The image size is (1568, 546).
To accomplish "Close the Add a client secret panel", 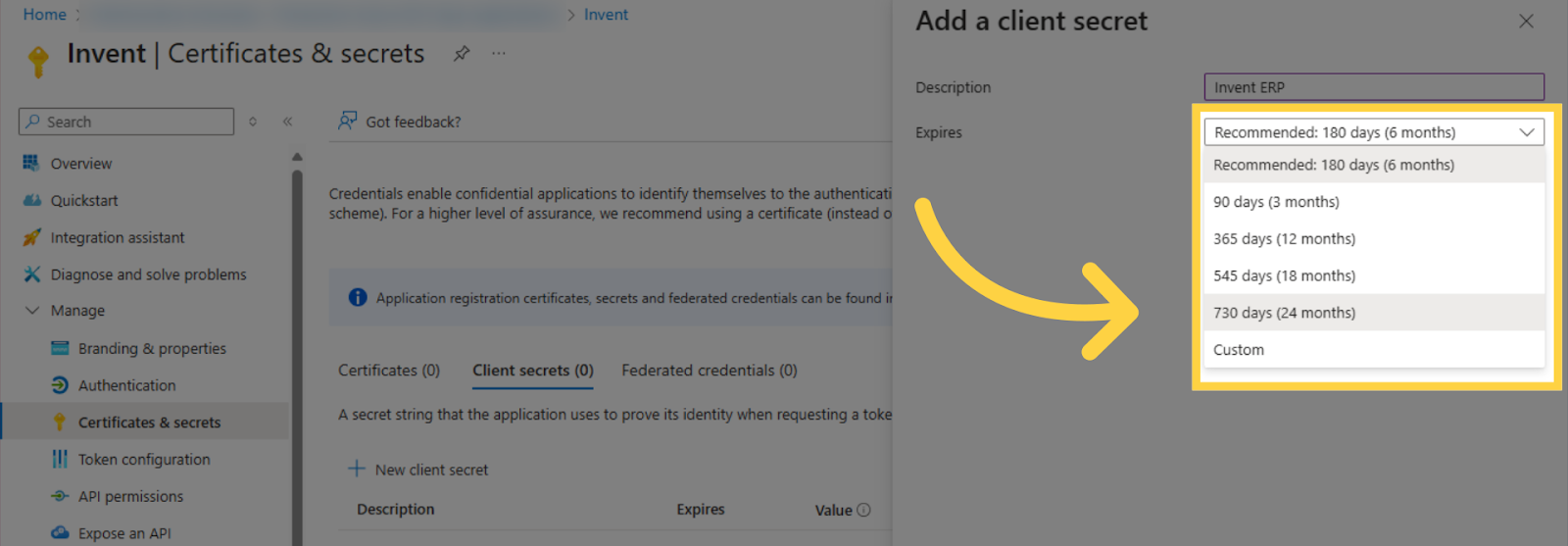I will pos(1526,21).
